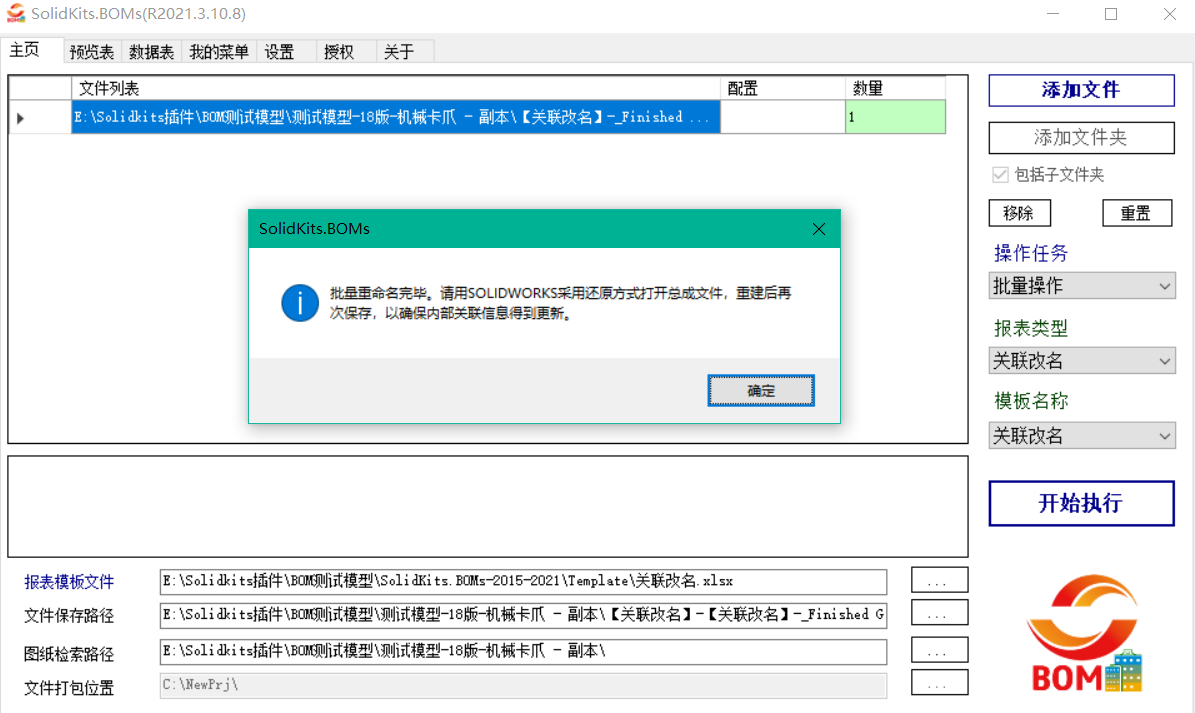1195x713 pixels.
Task: Open the 模板名称 dropdown
Action: tap(1081, 435)
